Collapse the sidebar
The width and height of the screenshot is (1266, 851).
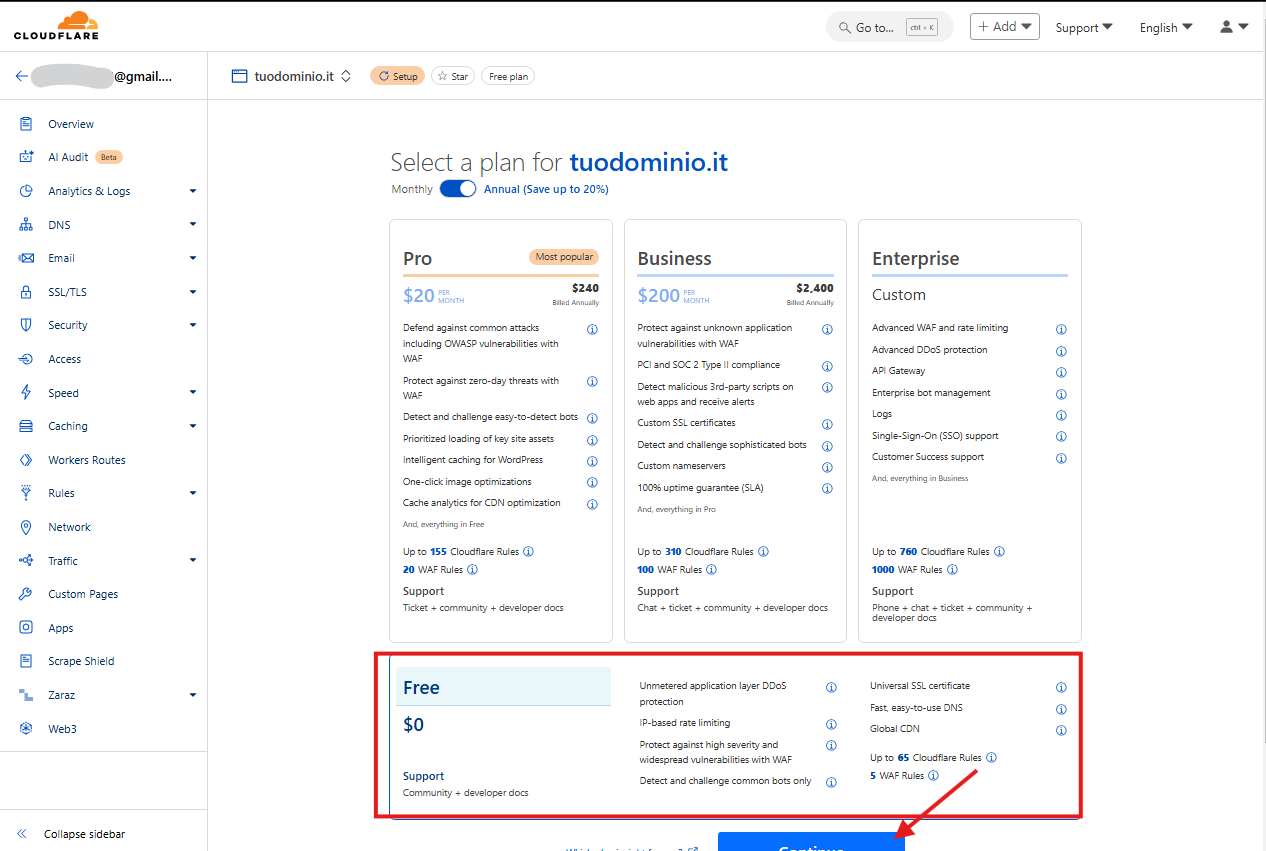(x=70, y=833)
